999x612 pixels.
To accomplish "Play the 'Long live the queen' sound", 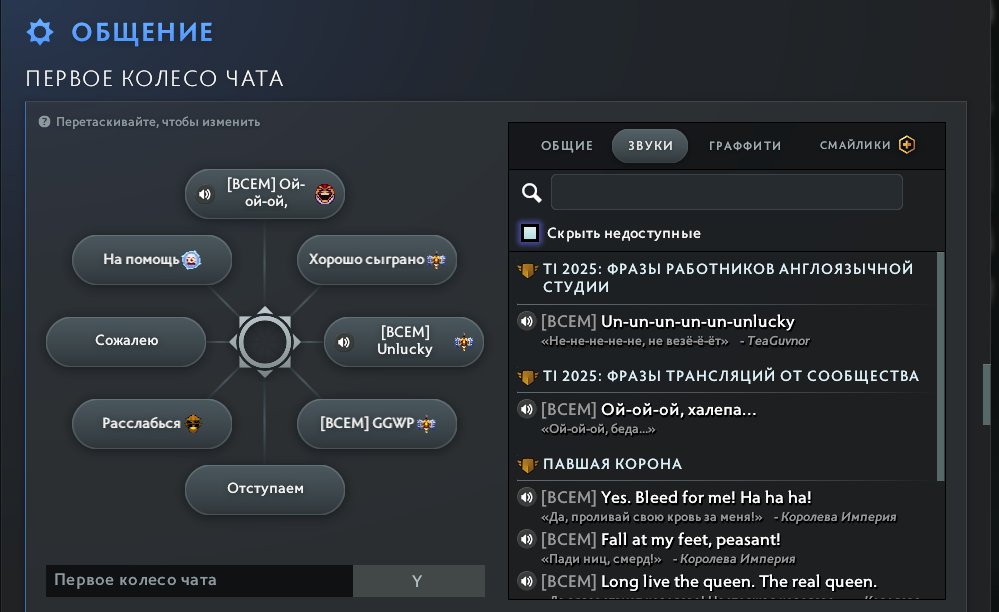I will point(526,581).
